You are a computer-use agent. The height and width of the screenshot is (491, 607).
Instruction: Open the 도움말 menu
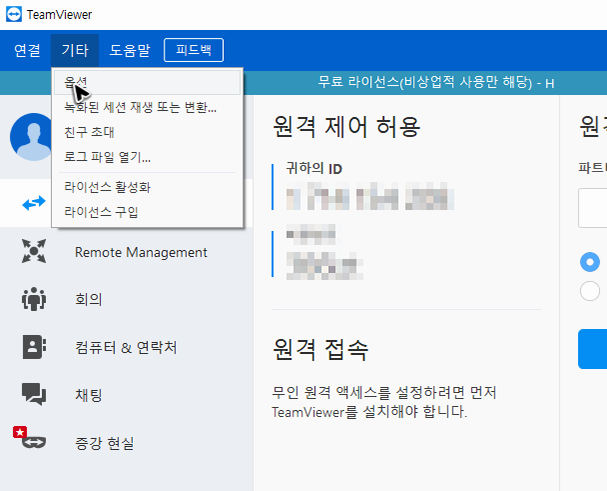pyautogui.click(x=130, y=50)
